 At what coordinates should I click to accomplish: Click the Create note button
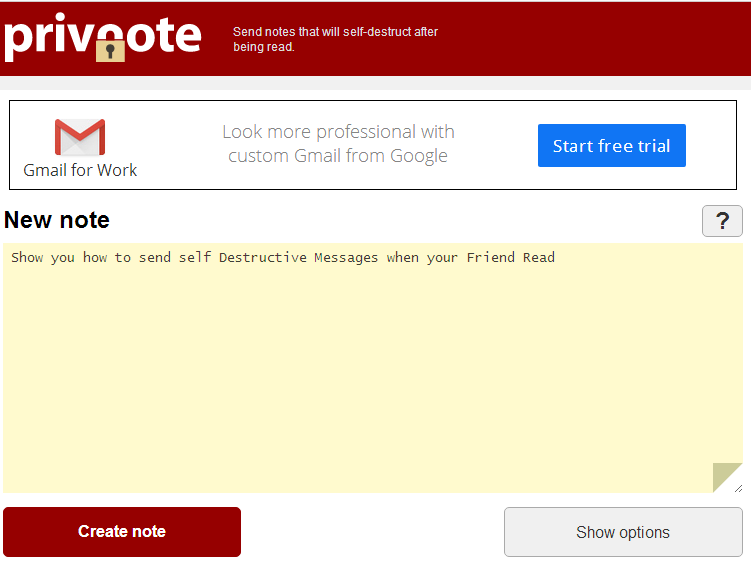122,532
